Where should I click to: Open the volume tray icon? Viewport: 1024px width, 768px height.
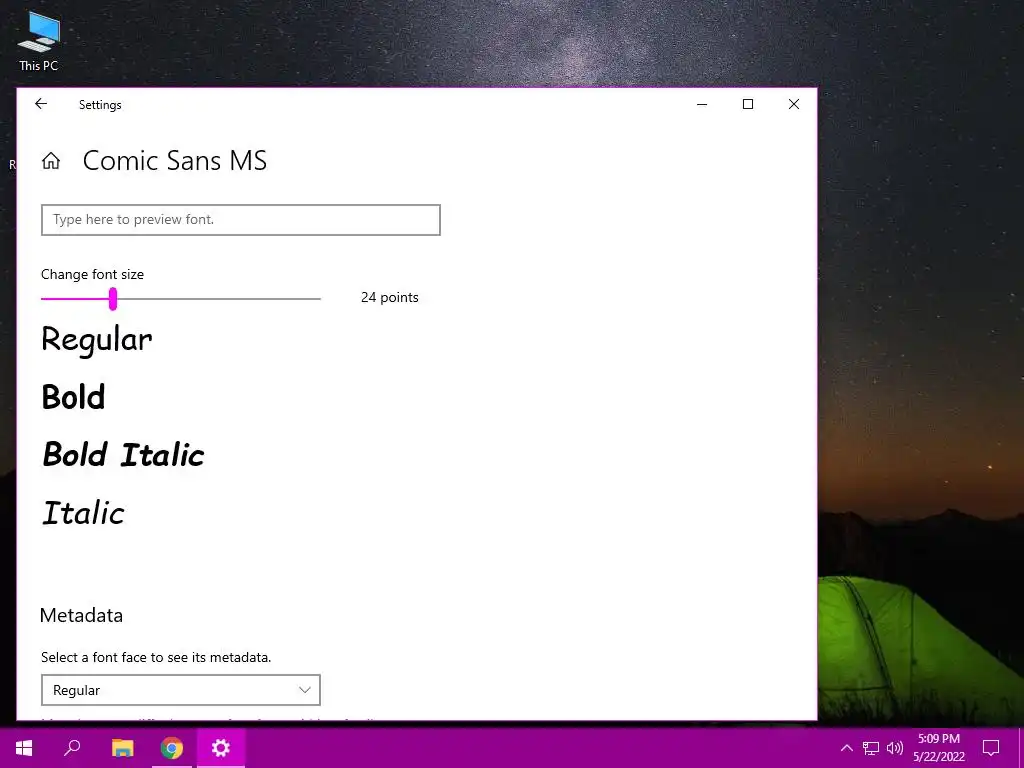point(895,748)
